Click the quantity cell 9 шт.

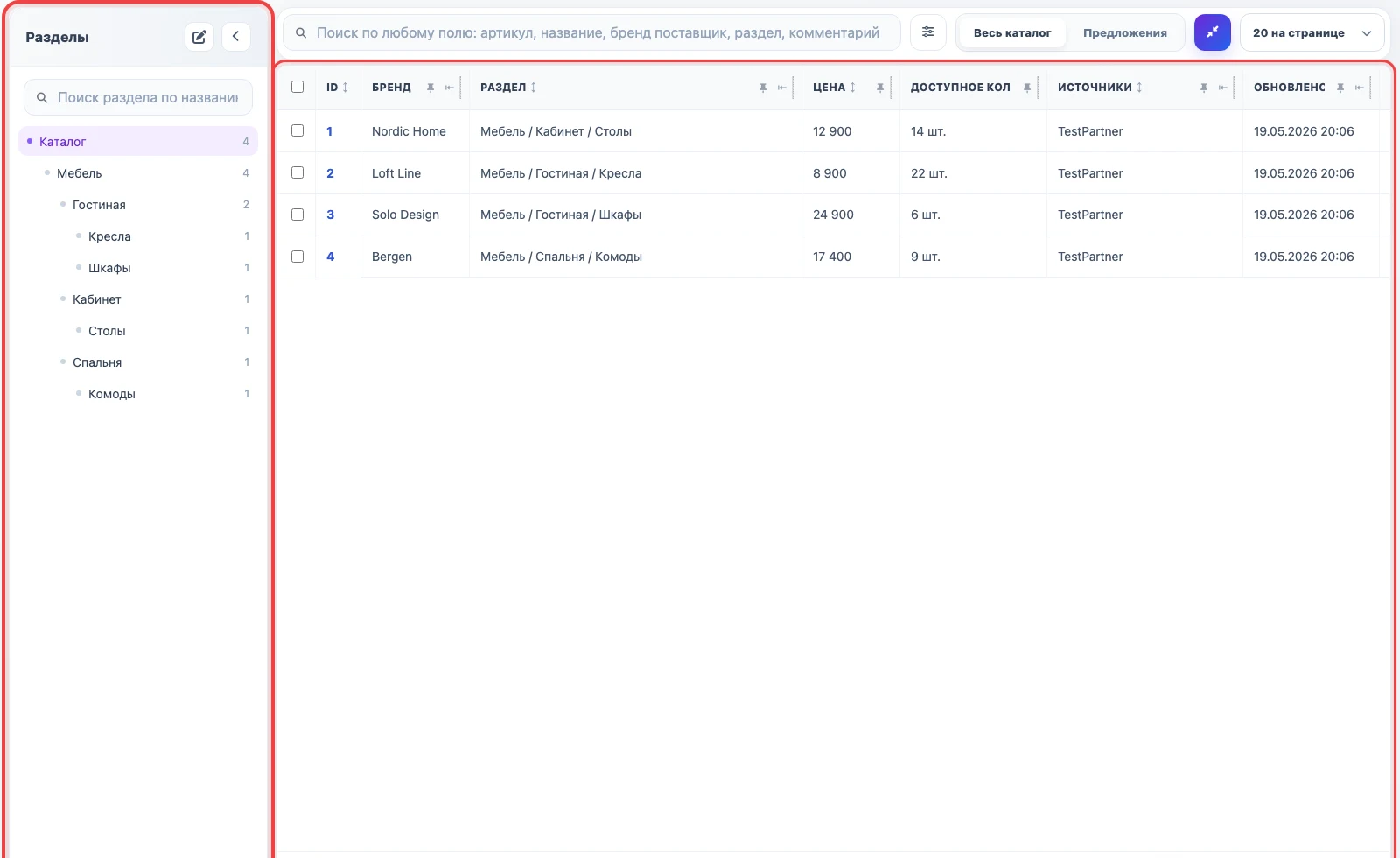pos(973,257)
